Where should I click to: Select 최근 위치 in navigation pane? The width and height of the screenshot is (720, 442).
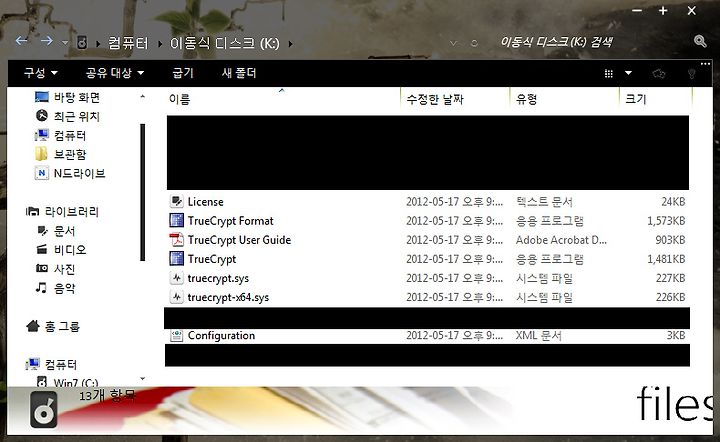(77, 117)
